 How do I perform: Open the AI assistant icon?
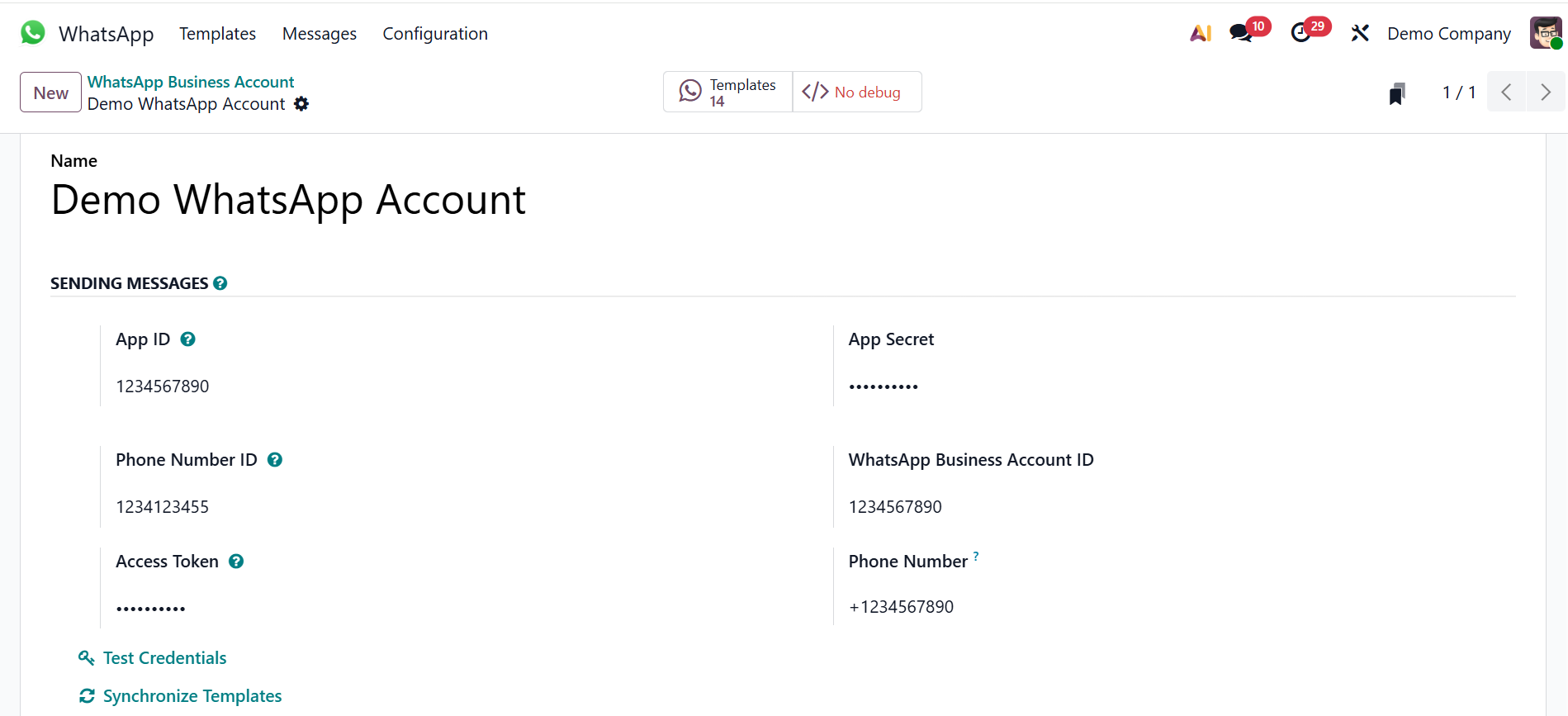[x=1201, y=33]
